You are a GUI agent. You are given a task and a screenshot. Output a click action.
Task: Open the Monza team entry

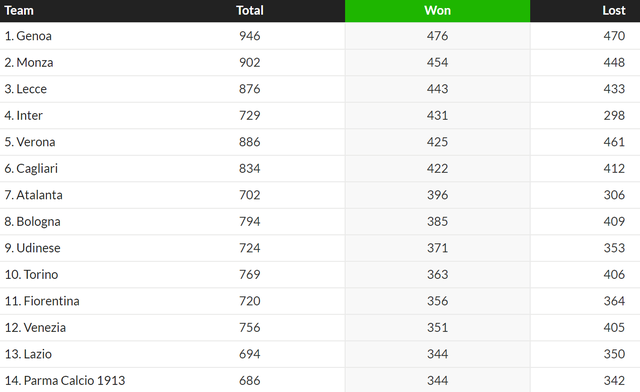(35, 62)
